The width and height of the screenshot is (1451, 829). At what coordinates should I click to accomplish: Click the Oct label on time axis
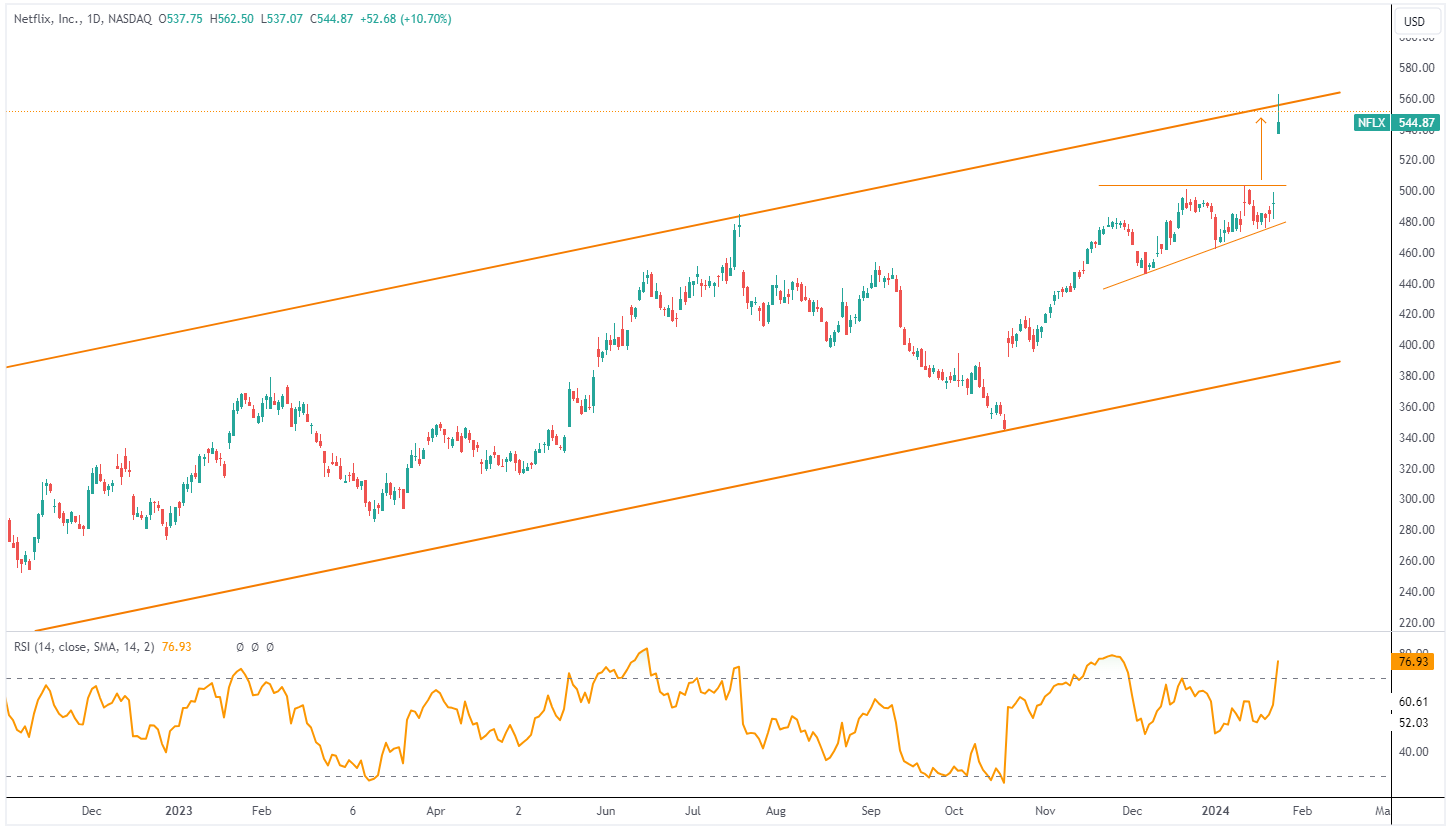point(955,810)
